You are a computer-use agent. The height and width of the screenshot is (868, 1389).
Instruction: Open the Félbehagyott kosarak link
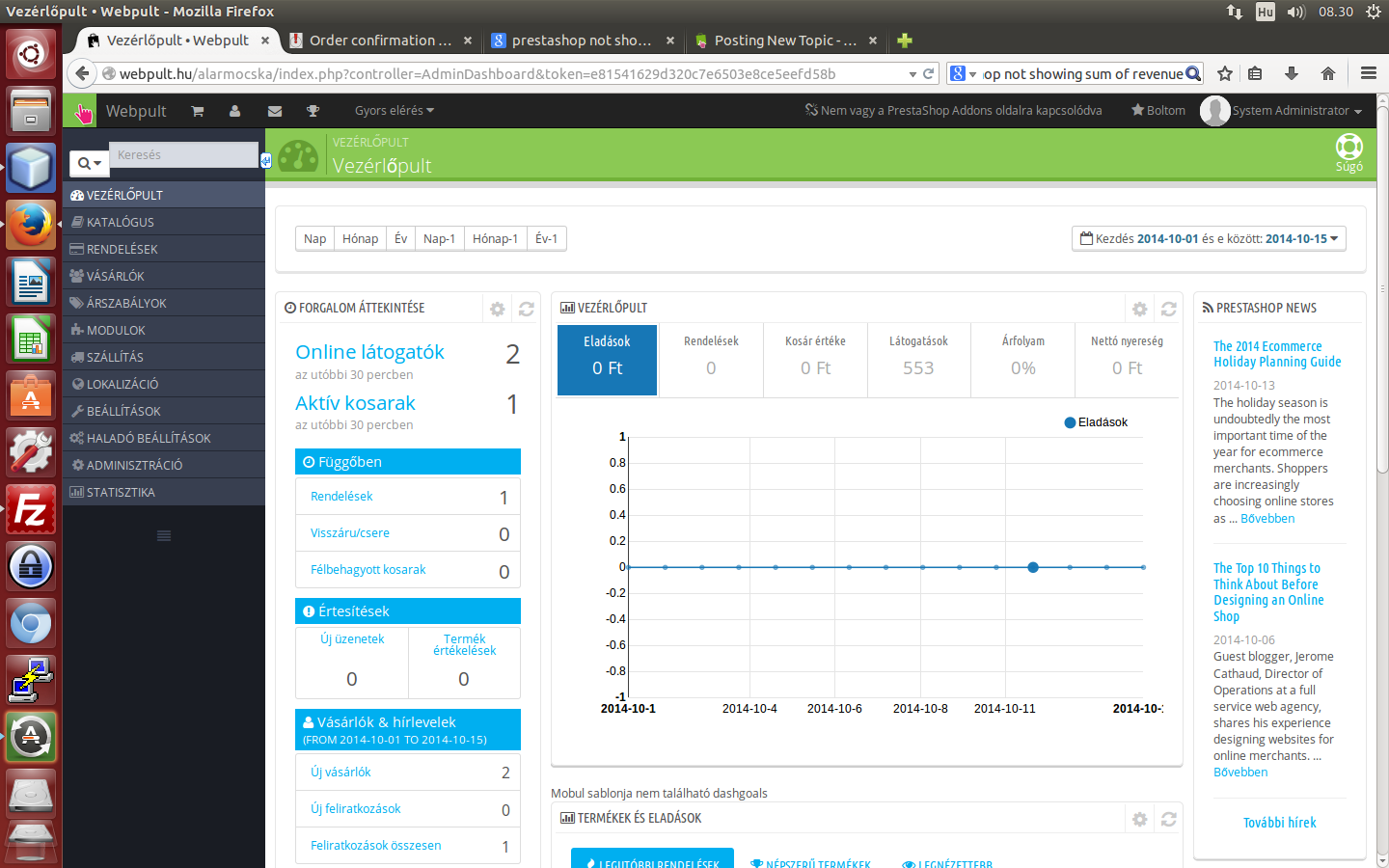[368, 570]
